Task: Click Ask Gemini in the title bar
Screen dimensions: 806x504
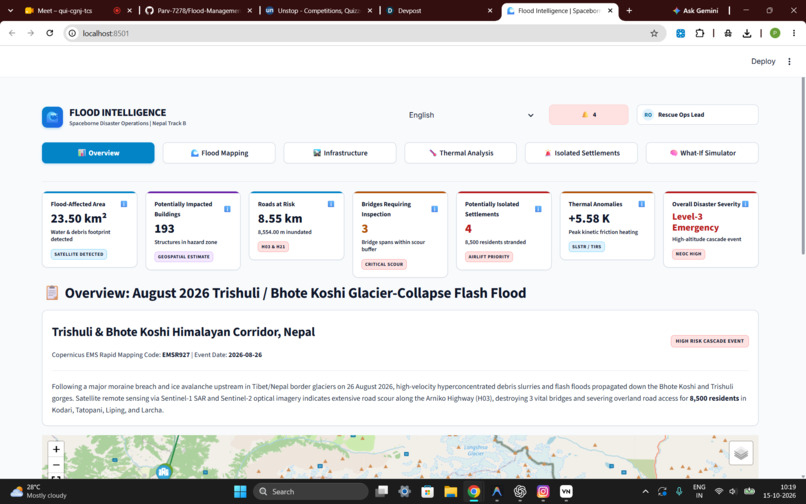Action: coord(695,10)
